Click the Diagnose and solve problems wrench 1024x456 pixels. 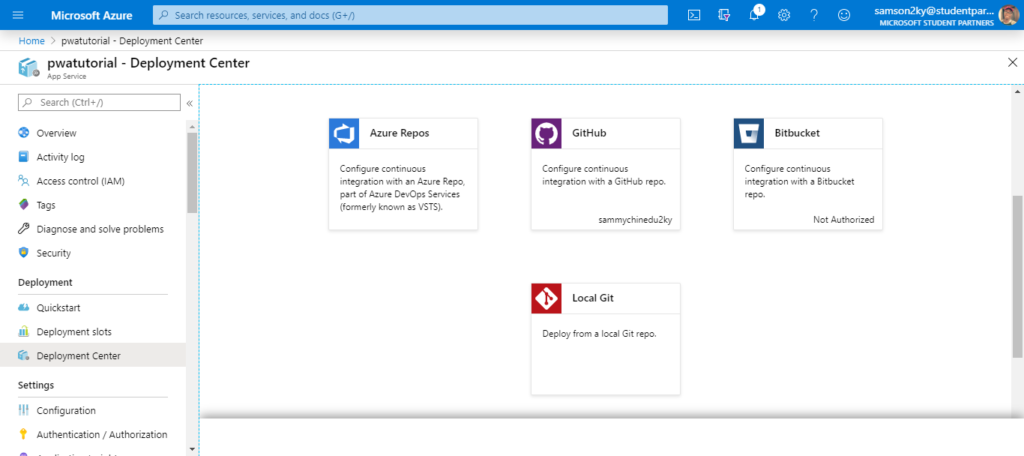pos(24,229)
